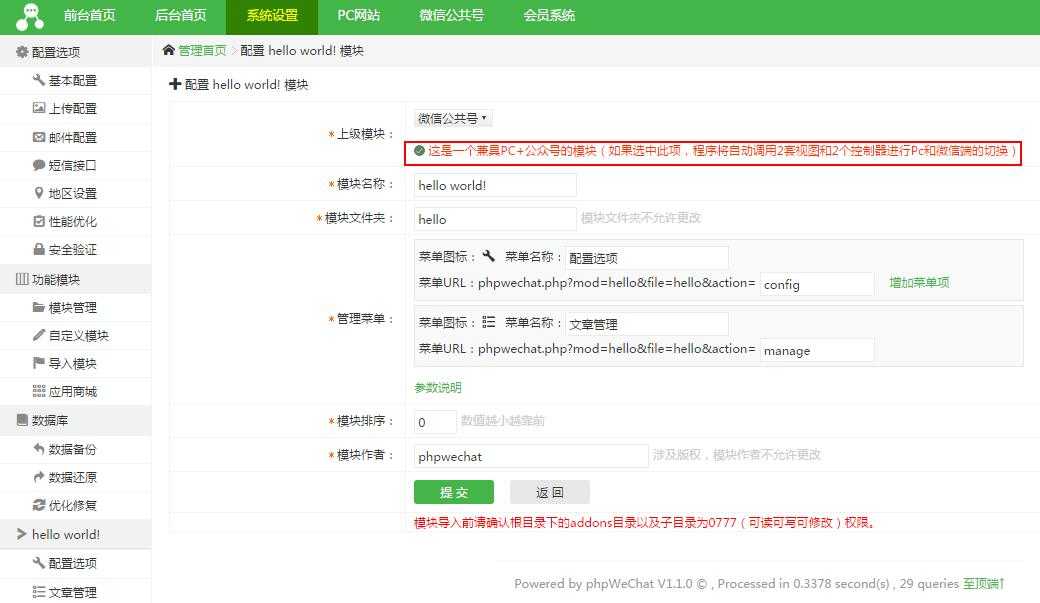Click the map pin icon next to 地区设置
This screenshot has height=603, width=1040.
click(x=38, y=192)
